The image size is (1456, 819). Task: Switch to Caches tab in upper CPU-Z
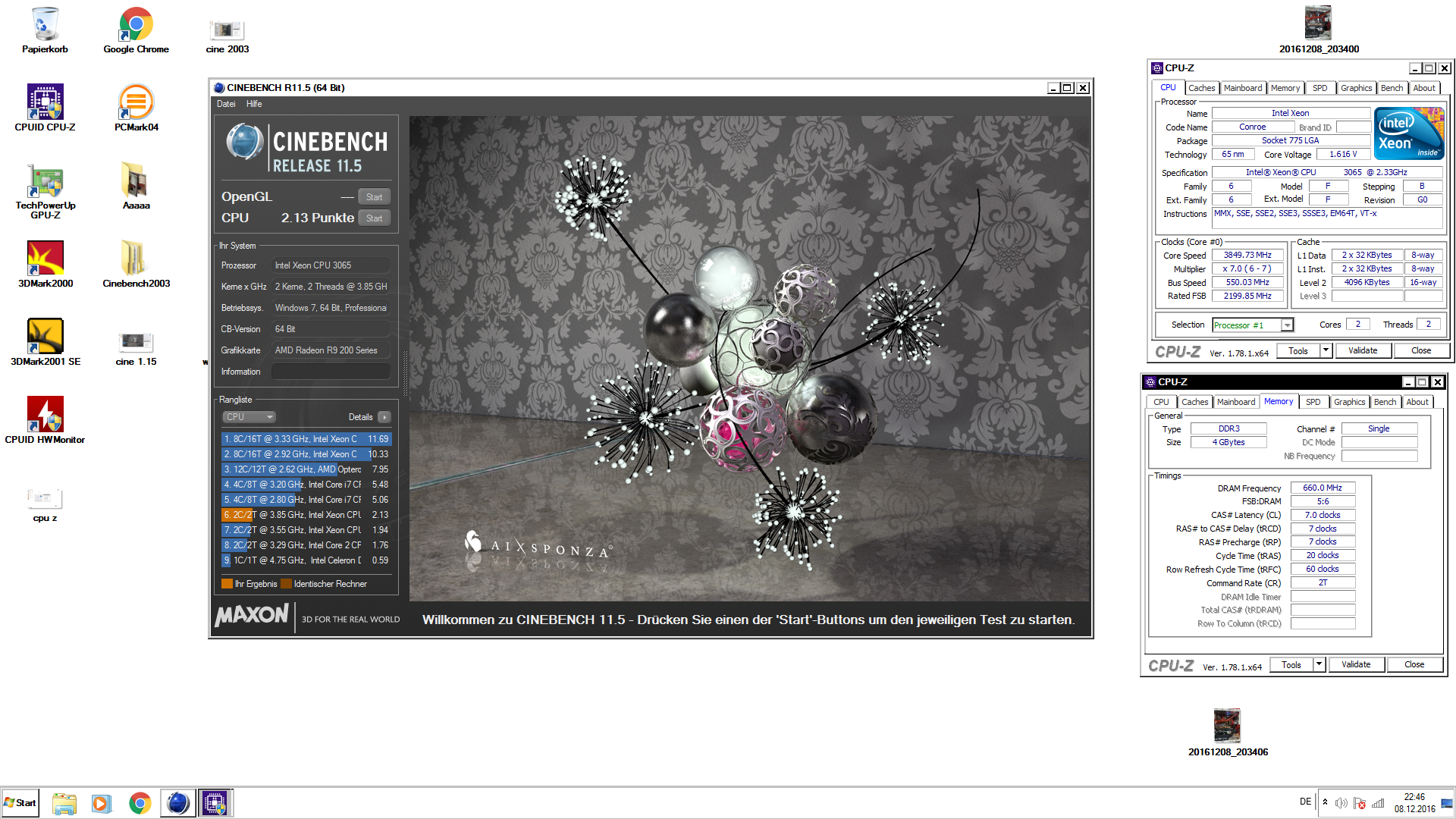pyautogui.click(x=1201, y=88)
